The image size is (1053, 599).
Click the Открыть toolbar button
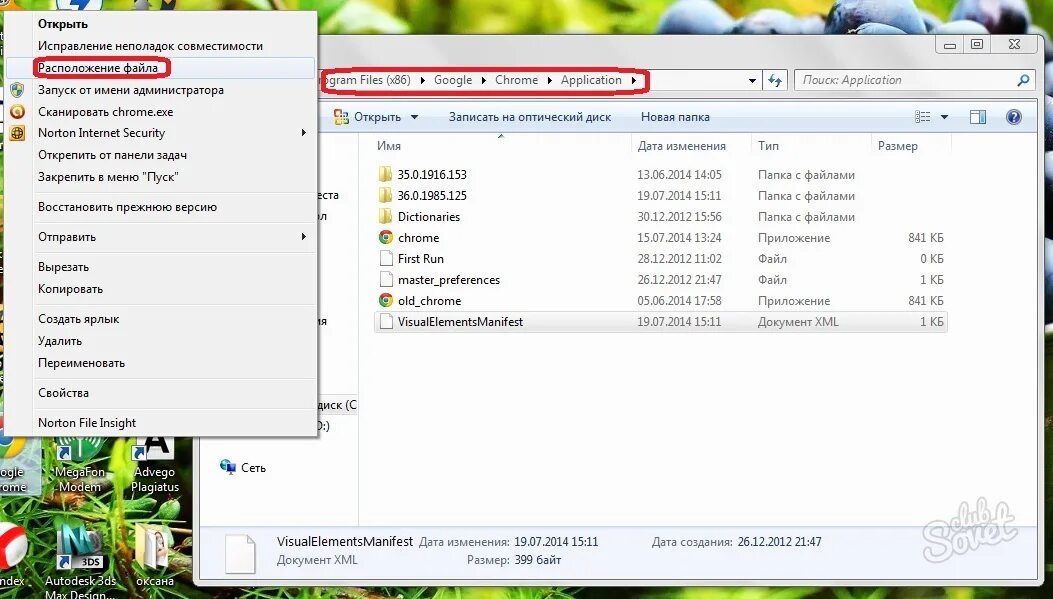point(368,117)
